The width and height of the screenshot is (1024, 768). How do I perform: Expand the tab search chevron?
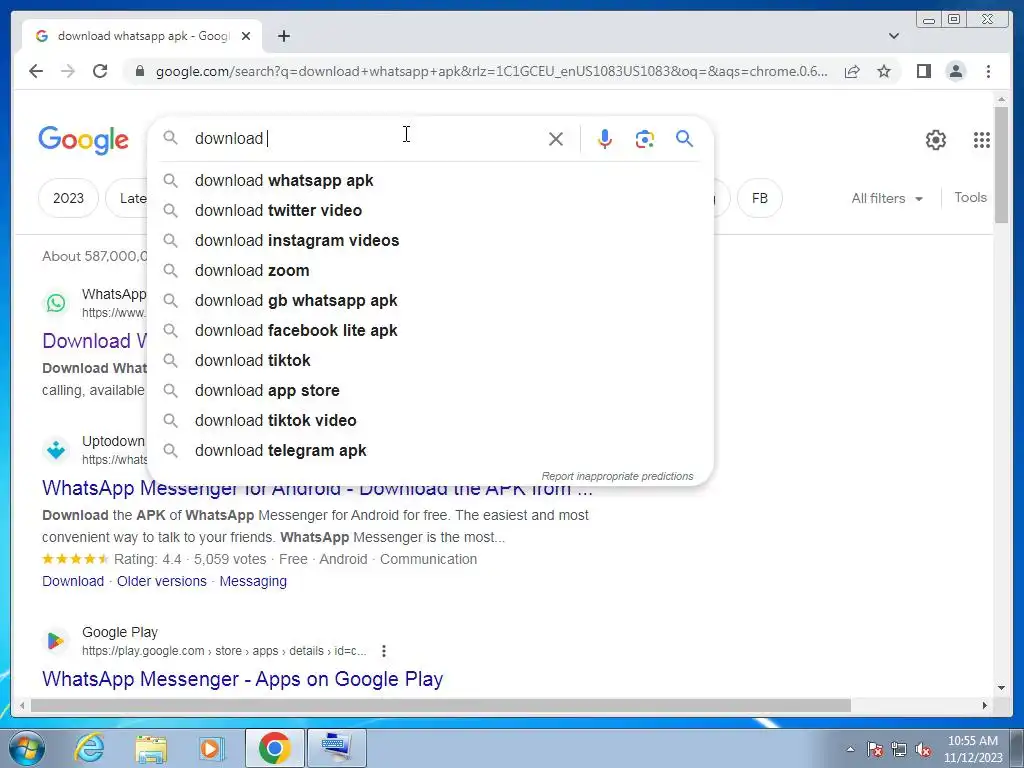(x=894, y=36)
